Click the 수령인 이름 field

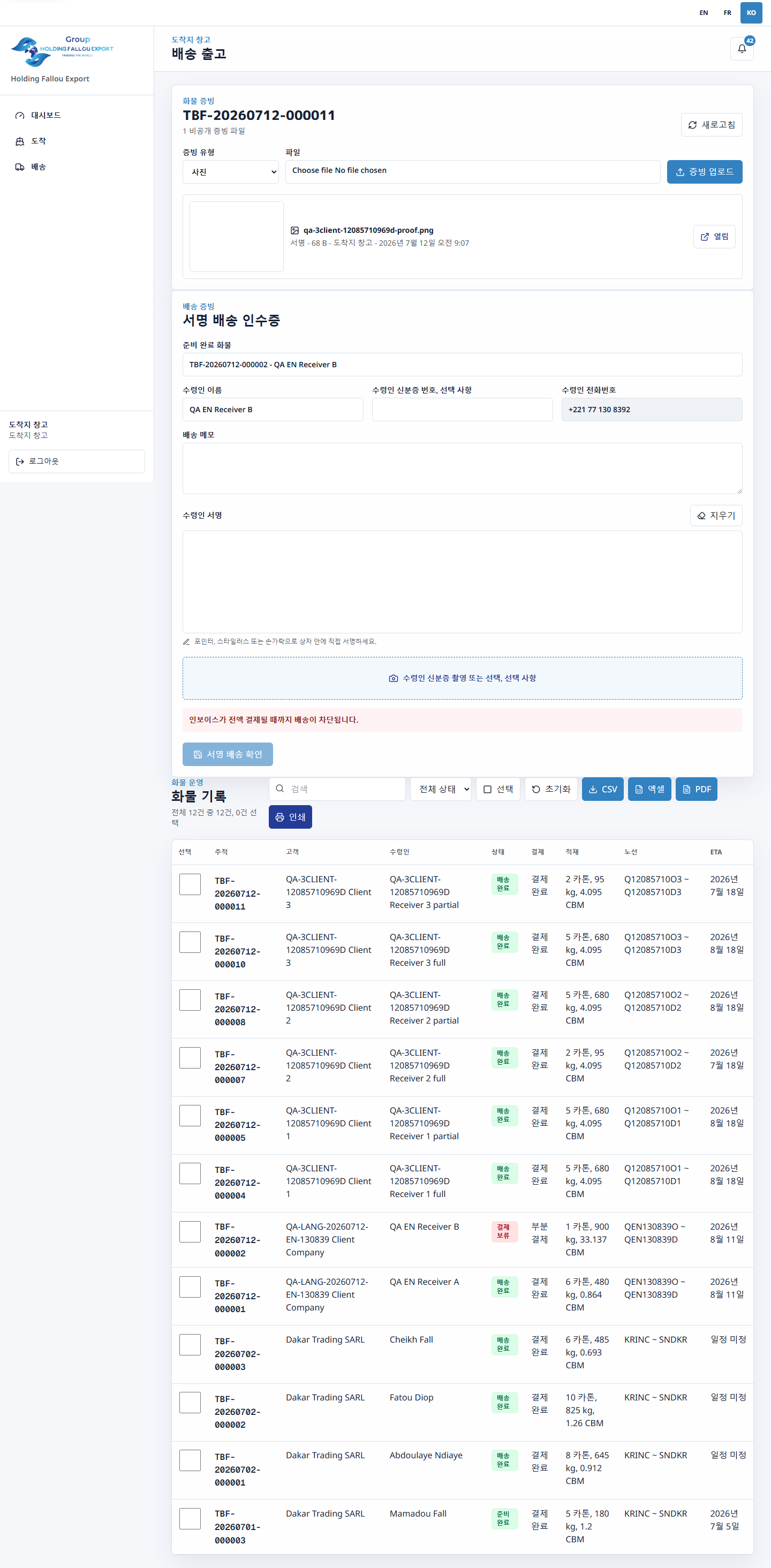pos(273,410)
